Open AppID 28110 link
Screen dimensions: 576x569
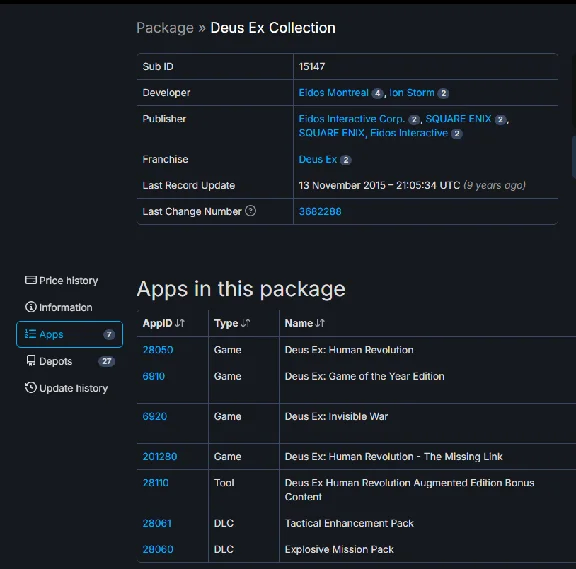[155, 483]
